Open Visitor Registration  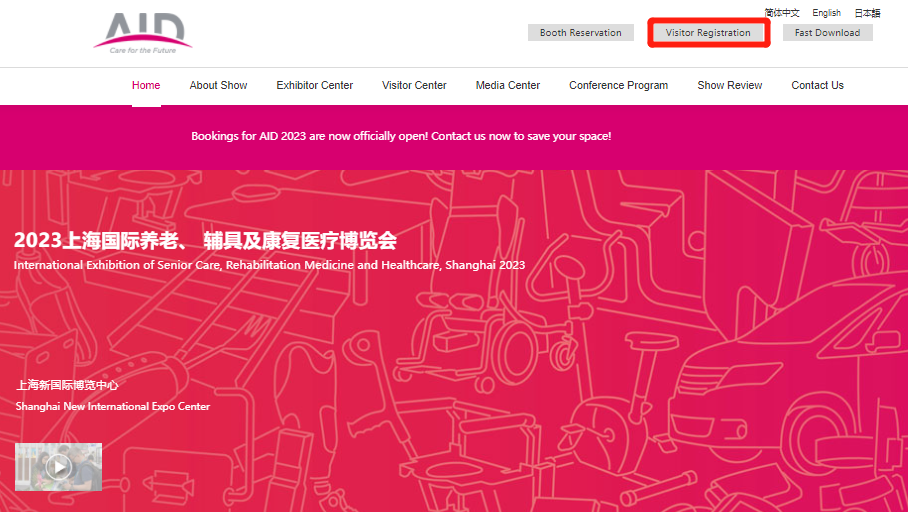(x=708, y=32)
